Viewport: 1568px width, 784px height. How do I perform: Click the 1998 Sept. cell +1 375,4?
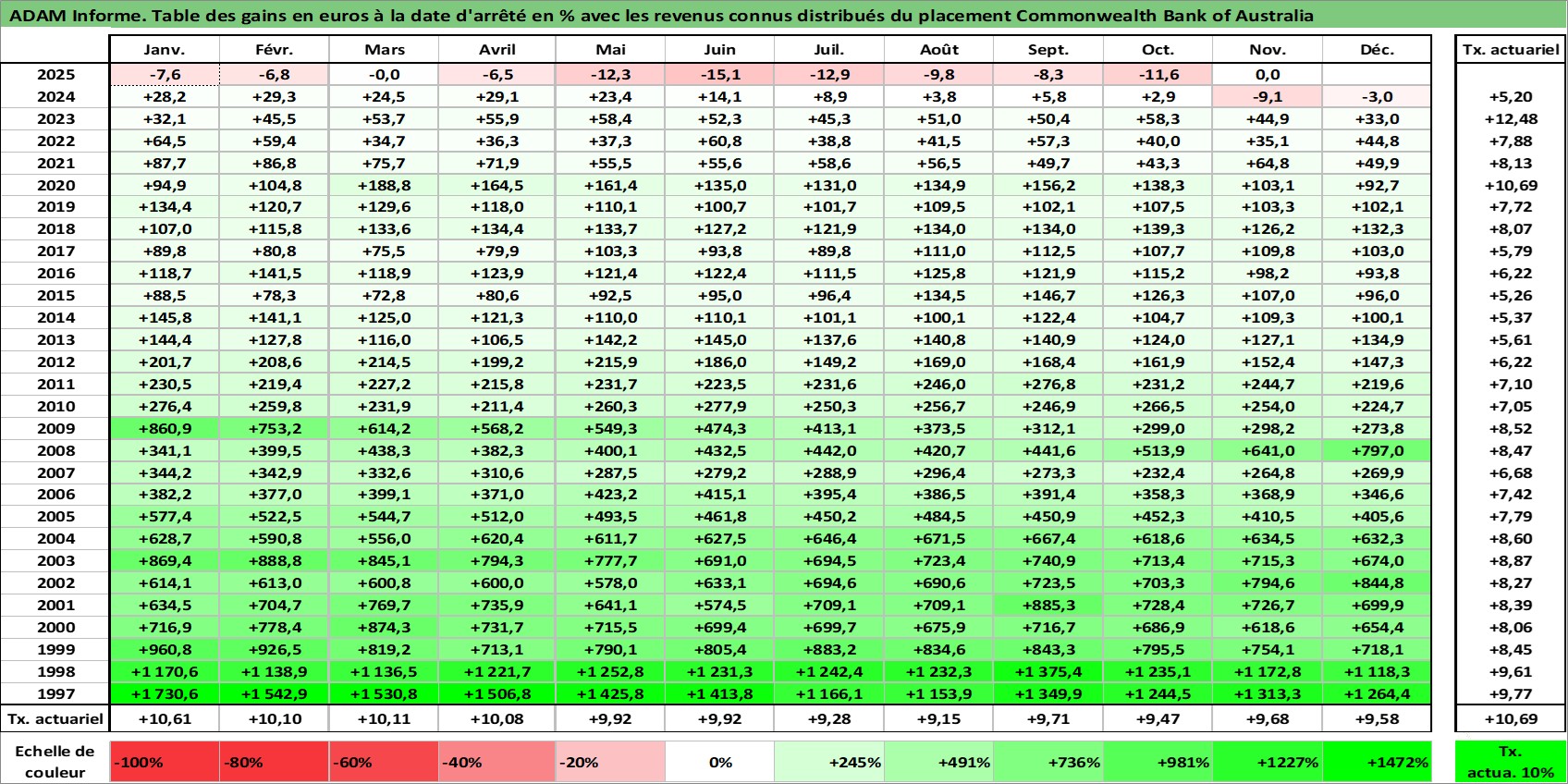pos(1048,671)
